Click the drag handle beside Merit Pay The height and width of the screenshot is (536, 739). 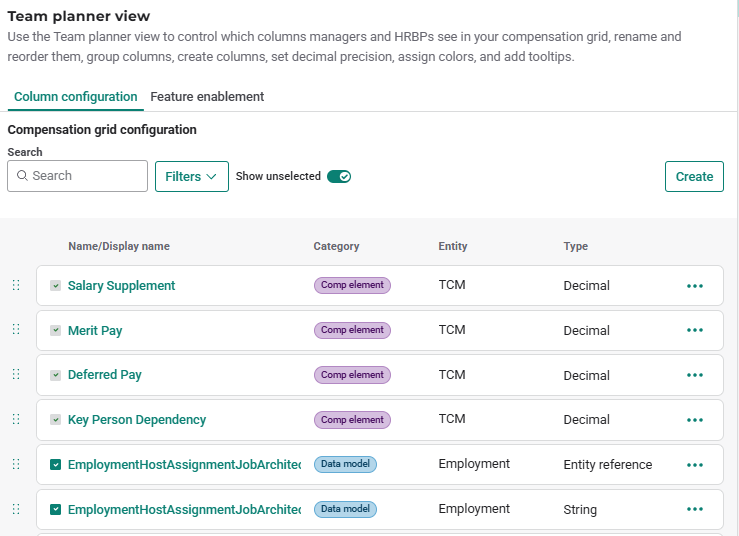coord(16,330)
